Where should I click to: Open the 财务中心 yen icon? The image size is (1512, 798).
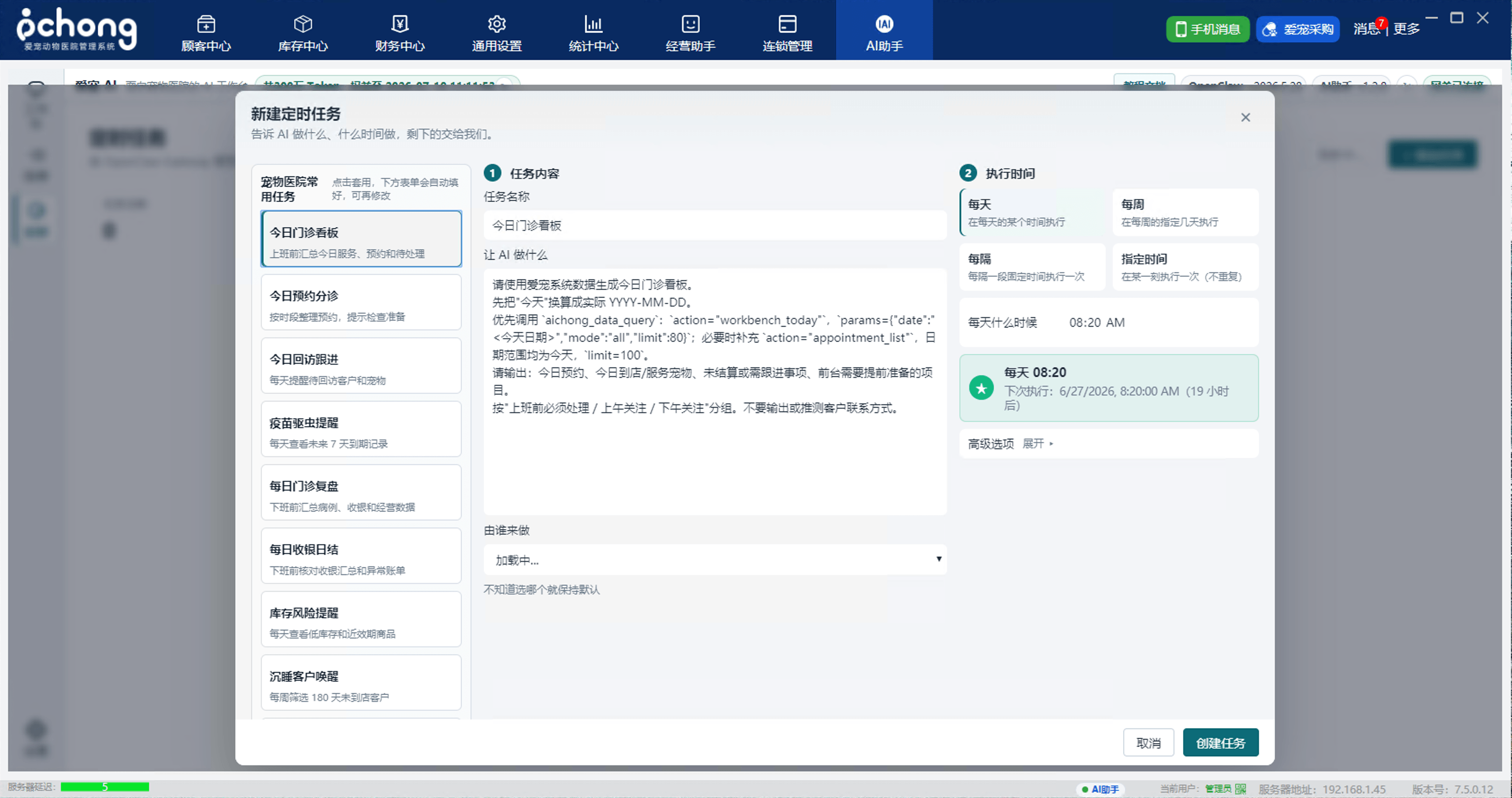400,24
